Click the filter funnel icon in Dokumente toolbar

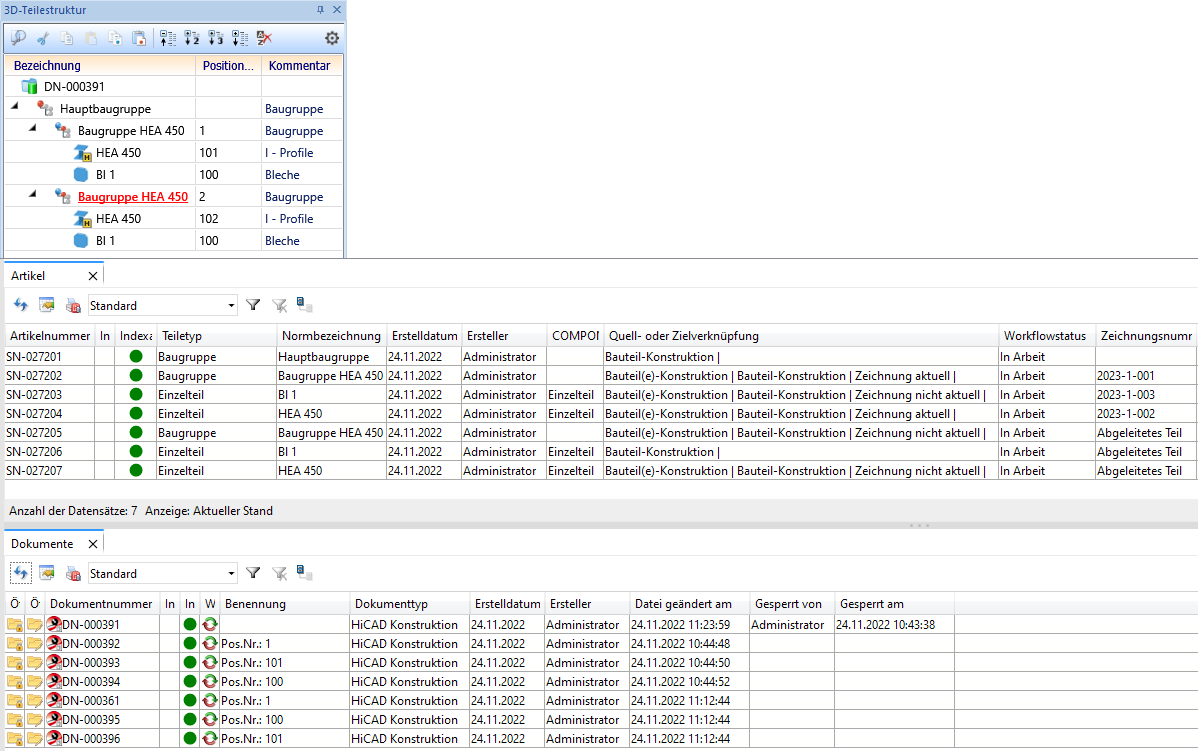point(253,573)
